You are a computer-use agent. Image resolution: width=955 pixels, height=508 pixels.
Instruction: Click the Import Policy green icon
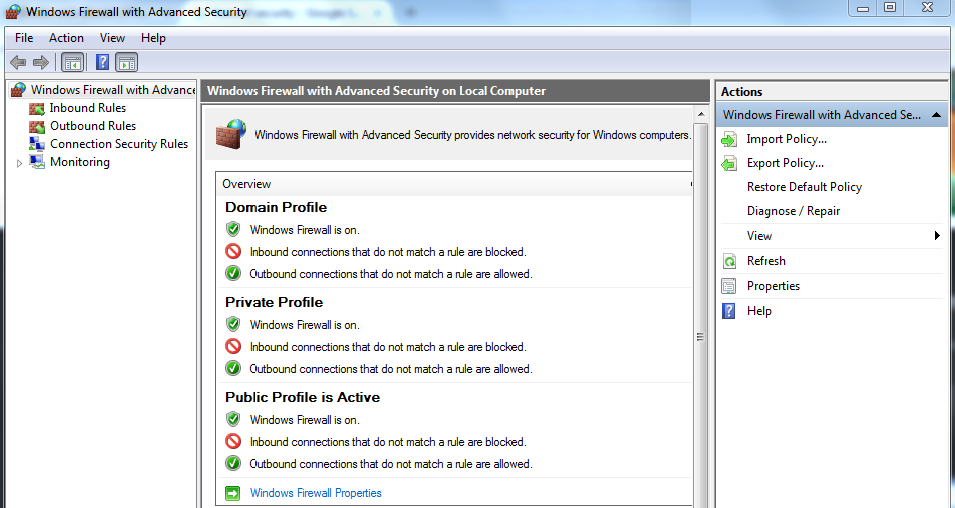728,139
